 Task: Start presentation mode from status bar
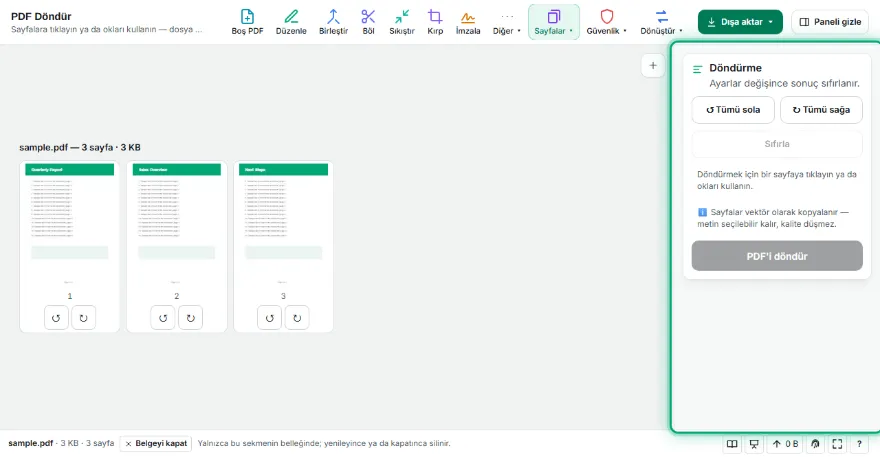tap(754, 444)
